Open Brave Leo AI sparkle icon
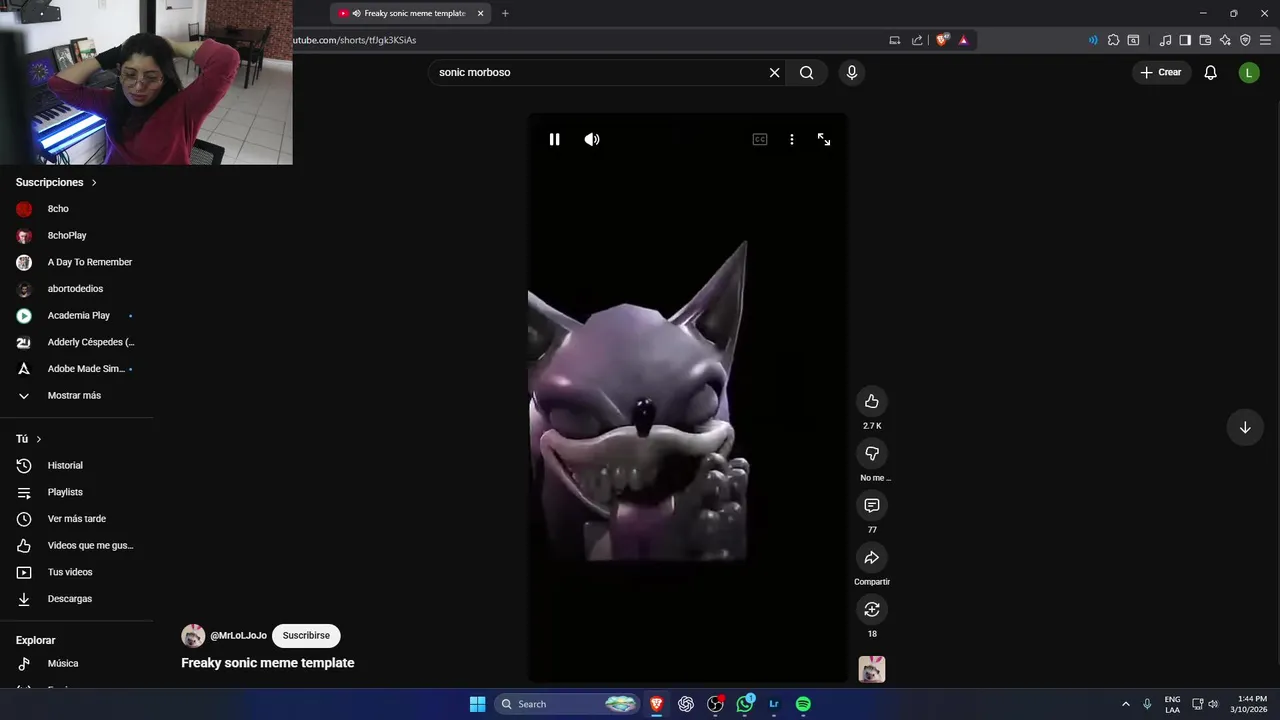1280x720 pixels. pos(1225,40)
